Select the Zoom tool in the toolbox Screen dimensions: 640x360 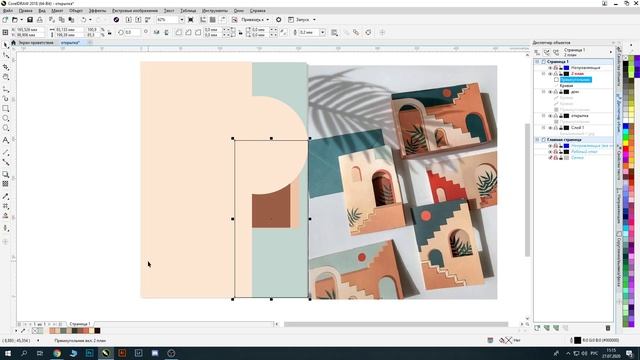pos(6,77)
